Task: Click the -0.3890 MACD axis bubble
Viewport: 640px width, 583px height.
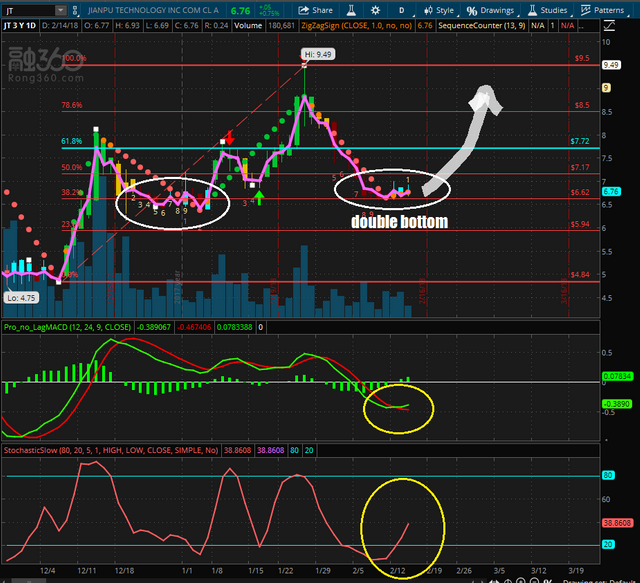Action: click(617, 404)
